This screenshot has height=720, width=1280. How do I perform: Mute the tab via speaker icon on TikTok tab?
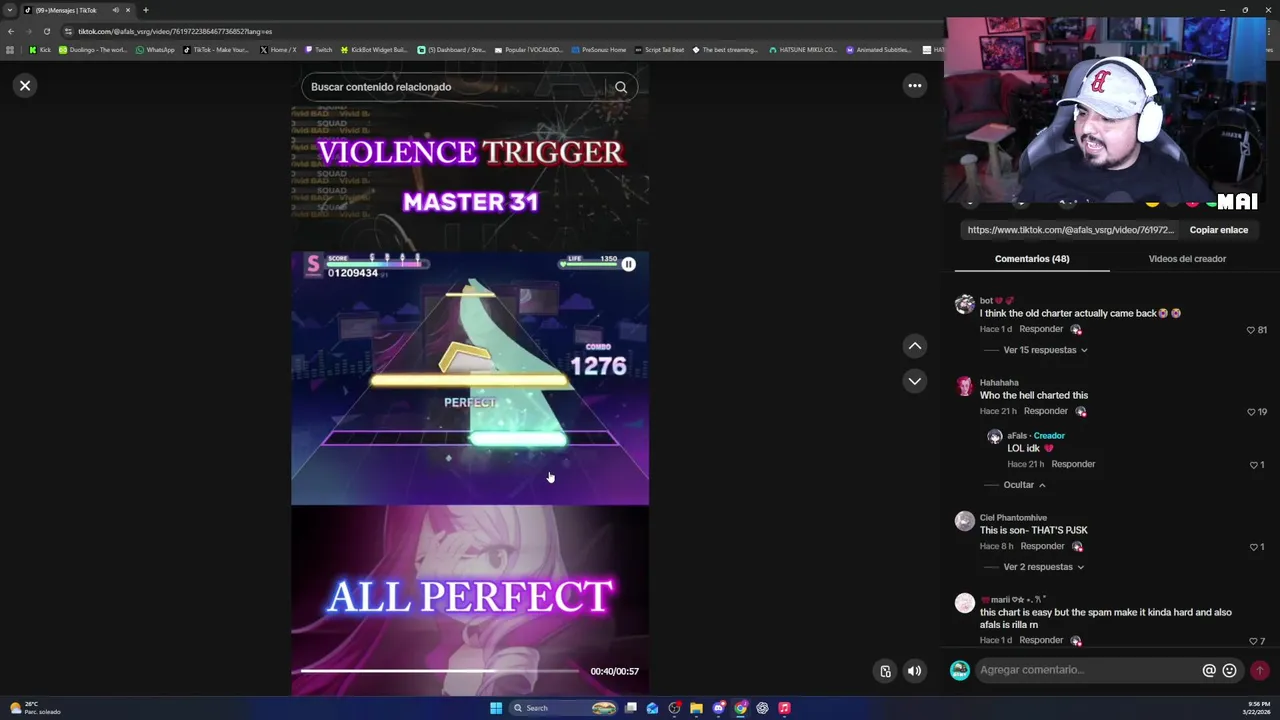click(x=115, y=10)
